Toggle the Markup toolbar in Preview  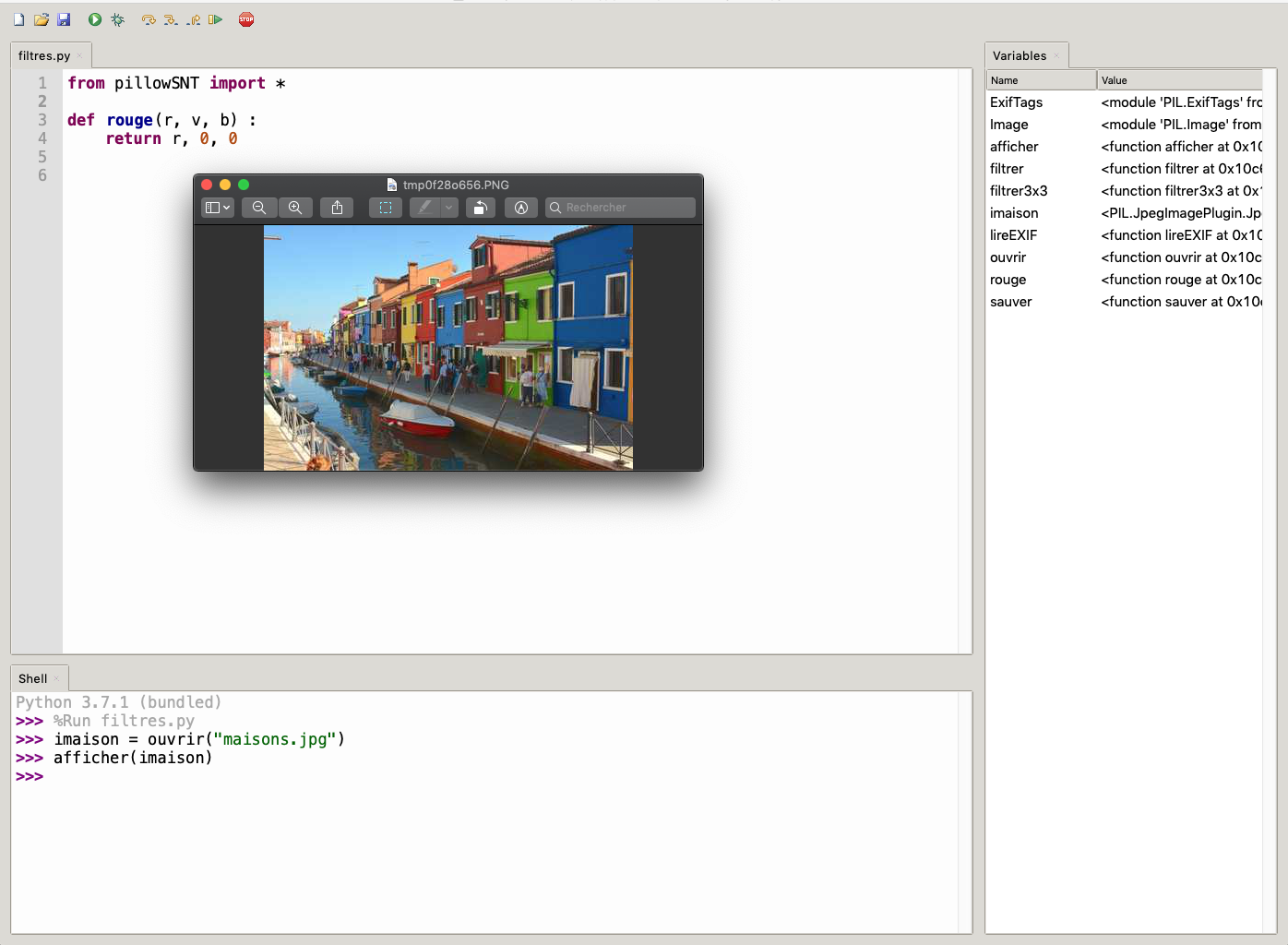coord(521,208)
